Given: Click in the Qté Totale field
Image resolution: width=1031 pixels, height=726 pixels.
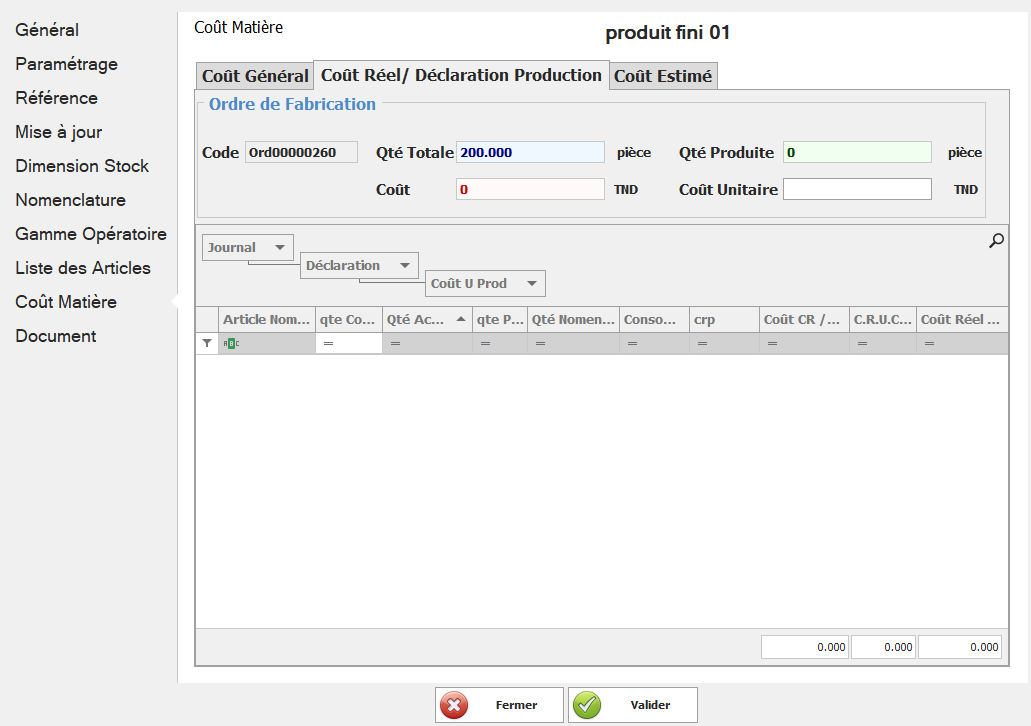Looking at the screenshot, I should click(530, 153).
